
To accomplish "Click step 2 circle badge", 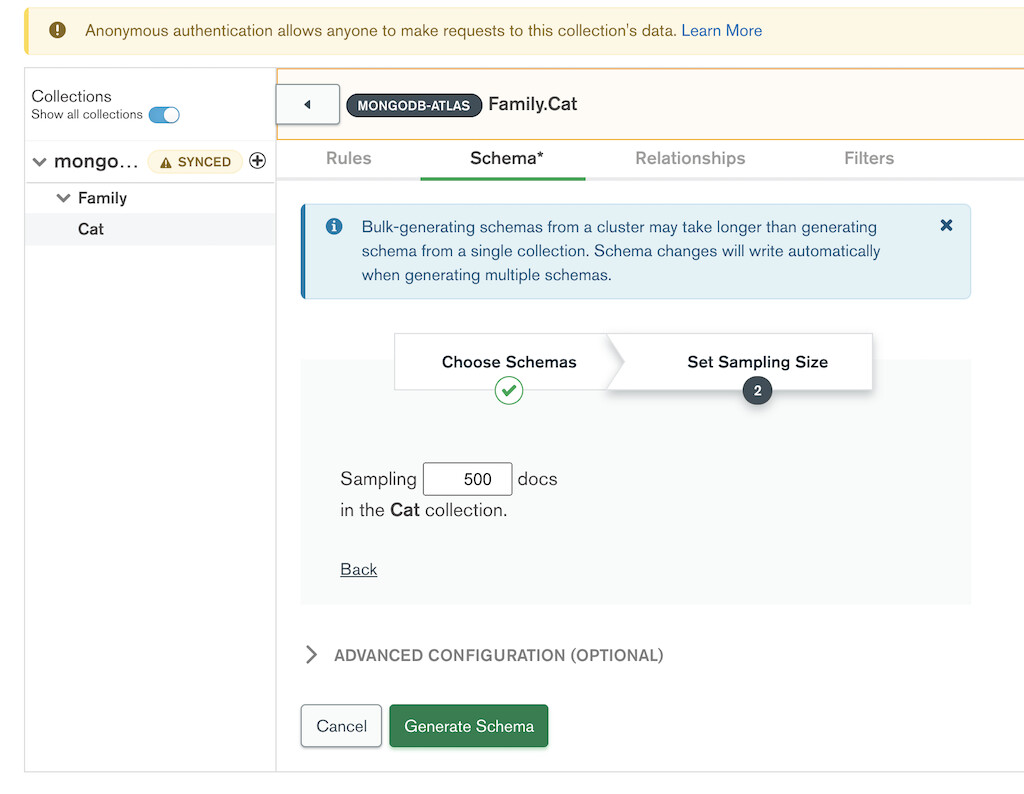I will tap(757, 391).
